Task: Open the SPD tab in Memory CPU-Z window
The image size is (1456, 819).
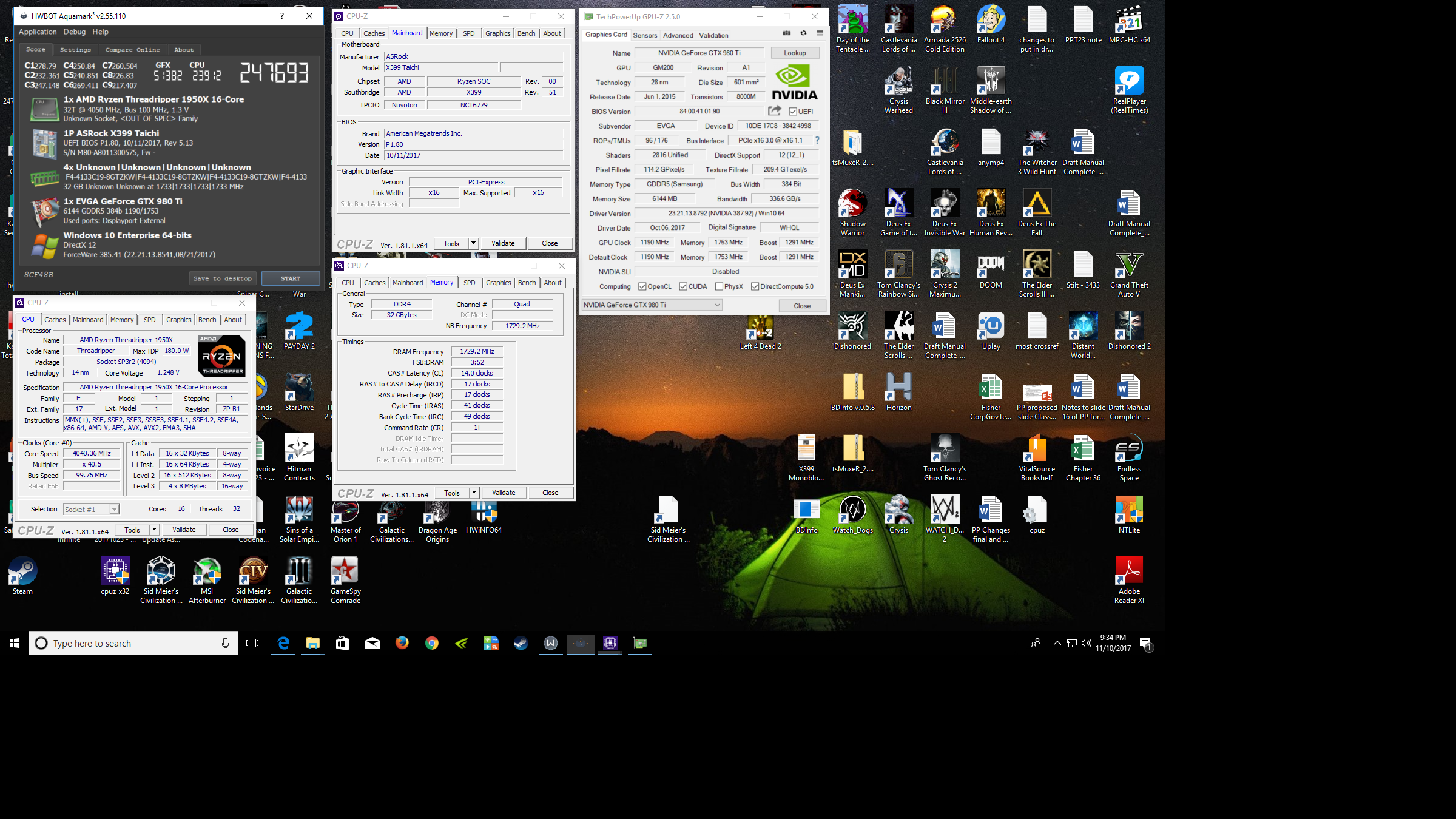Action: (x=469, y=283)
